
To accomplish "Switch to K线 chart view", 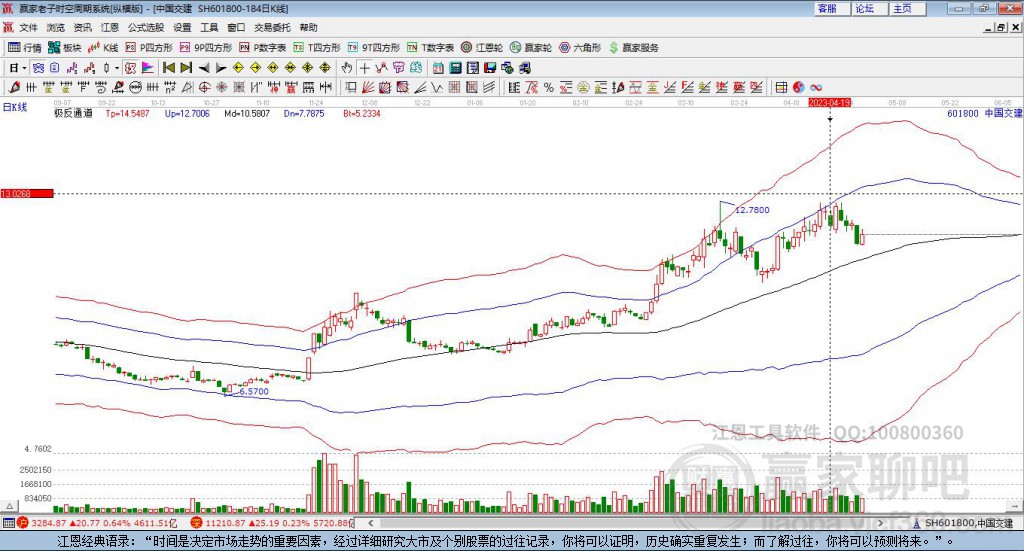I will pyautogui.click(x=103, y=48).
